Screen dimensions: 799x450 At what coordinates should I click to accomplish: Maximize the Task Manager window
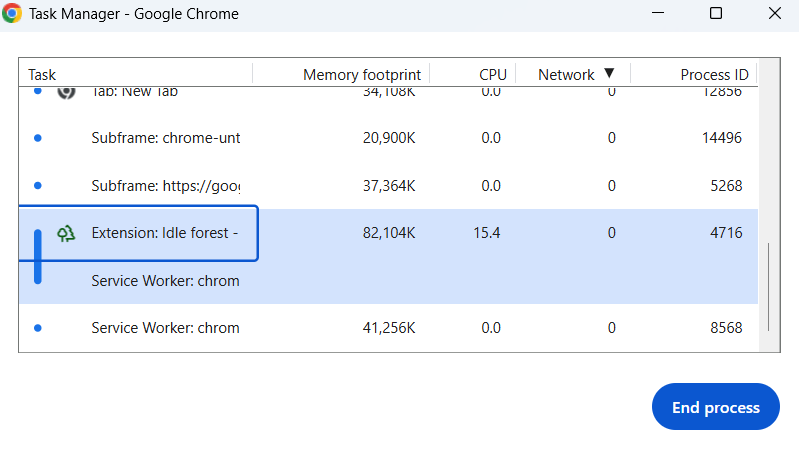(715, 14)
